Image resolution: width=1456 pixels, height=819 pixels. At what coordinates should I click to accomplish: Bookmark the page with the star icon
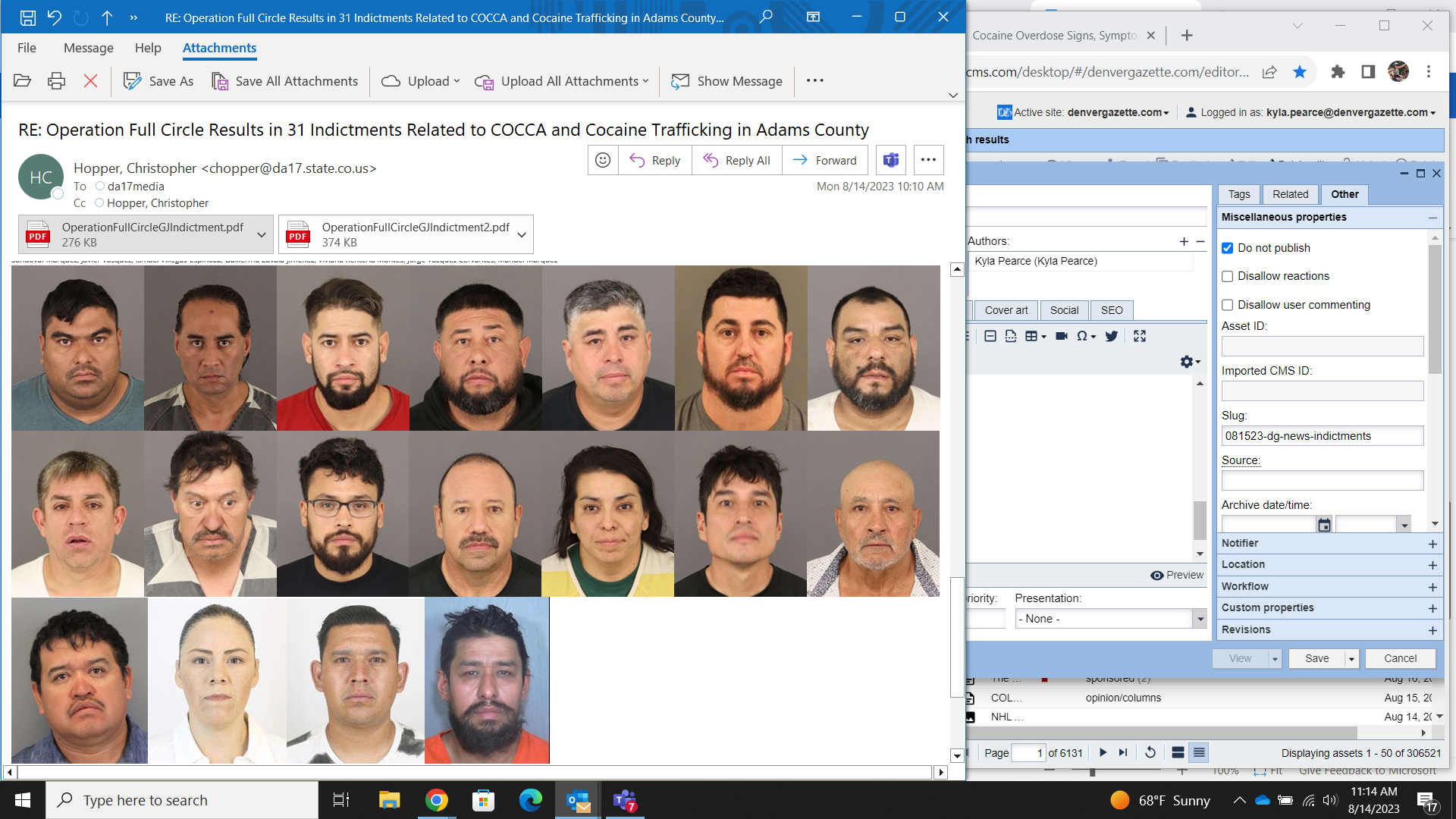pyautogui.click(x=1300, y=72)
